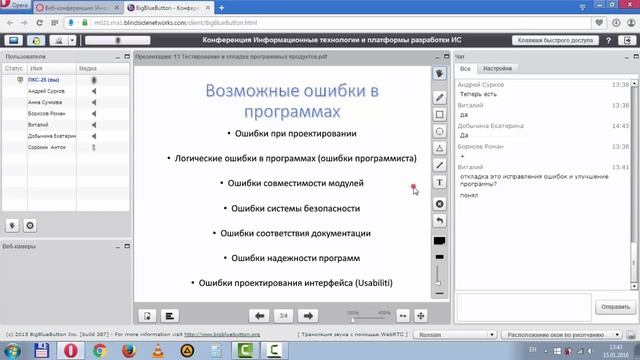This screenshot has width=640, height=360.
Task: Select the whiteboard Circle tool
Action: 439,131
